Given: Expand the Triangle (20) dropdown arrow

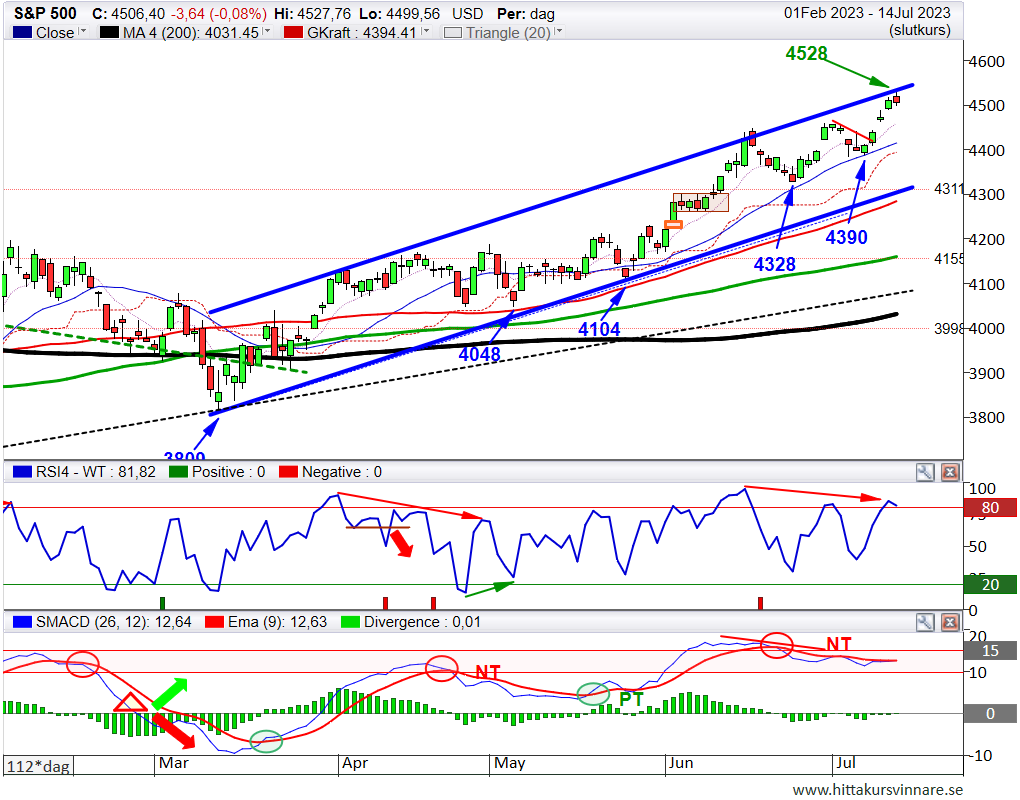Looking at the screenshot, I should tap(558, 31).
